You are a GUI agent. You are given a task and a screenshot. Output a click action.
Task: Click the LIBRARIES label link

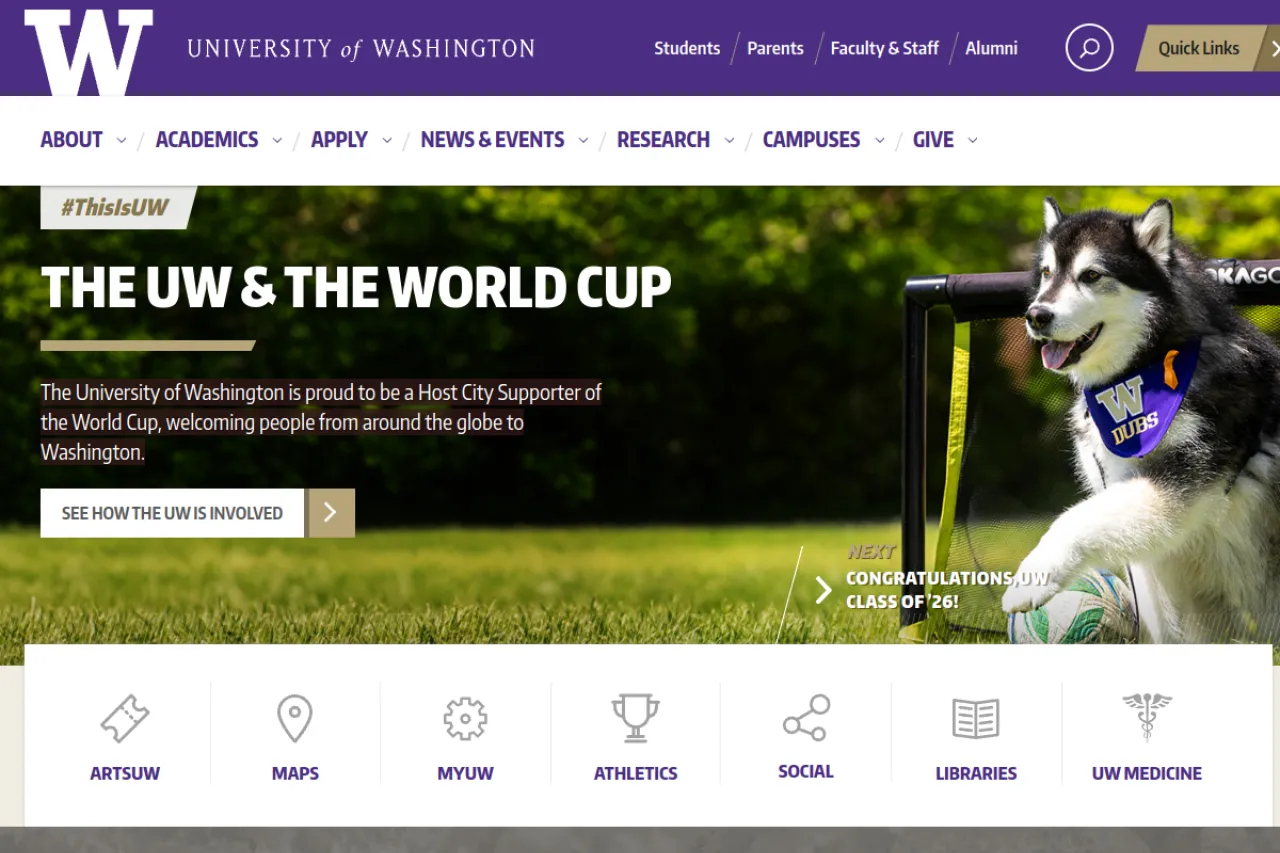976,773
